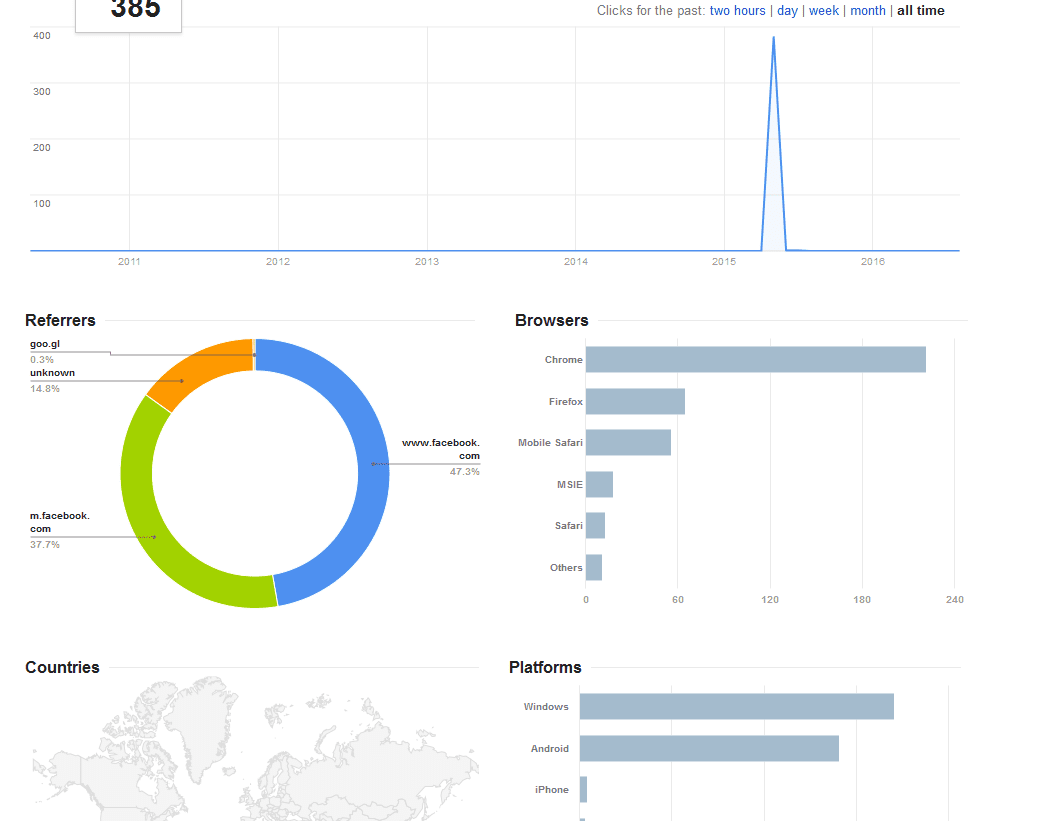Show clicks for the past month

click(x=868, y=11)
